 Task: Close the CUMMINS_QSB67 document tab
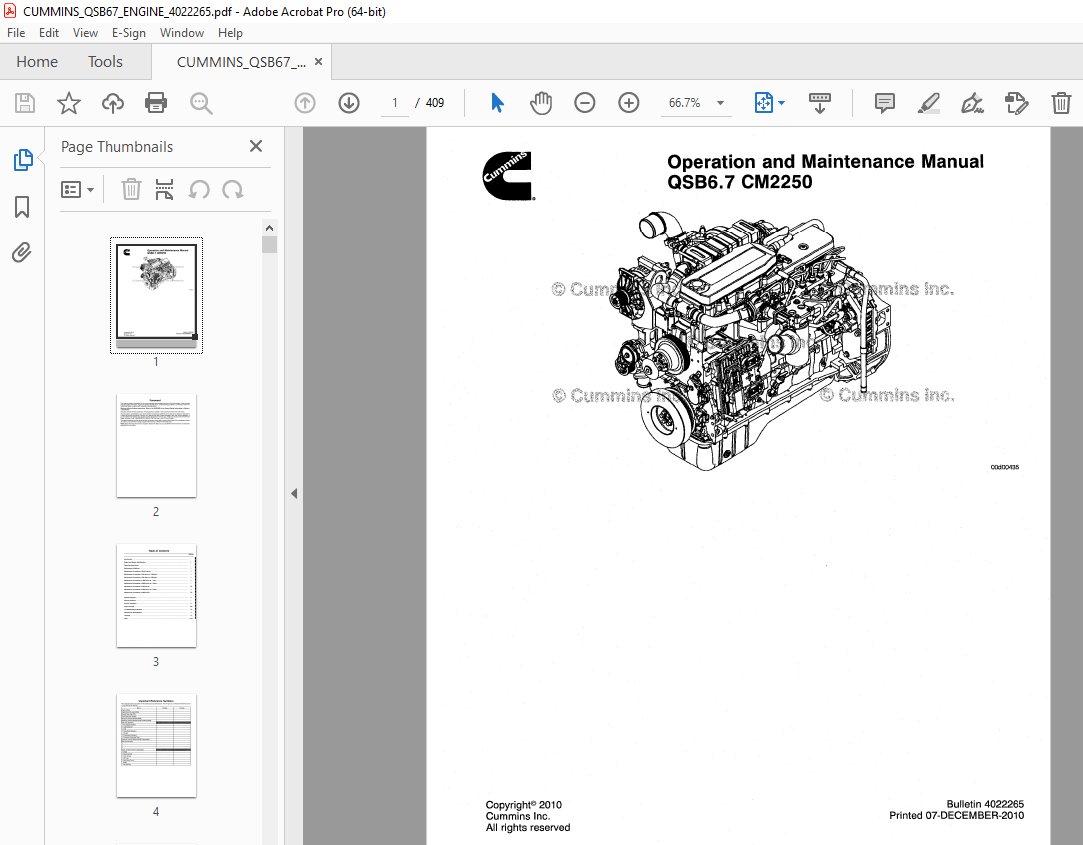pyautogui.click(x=318, y=61)
